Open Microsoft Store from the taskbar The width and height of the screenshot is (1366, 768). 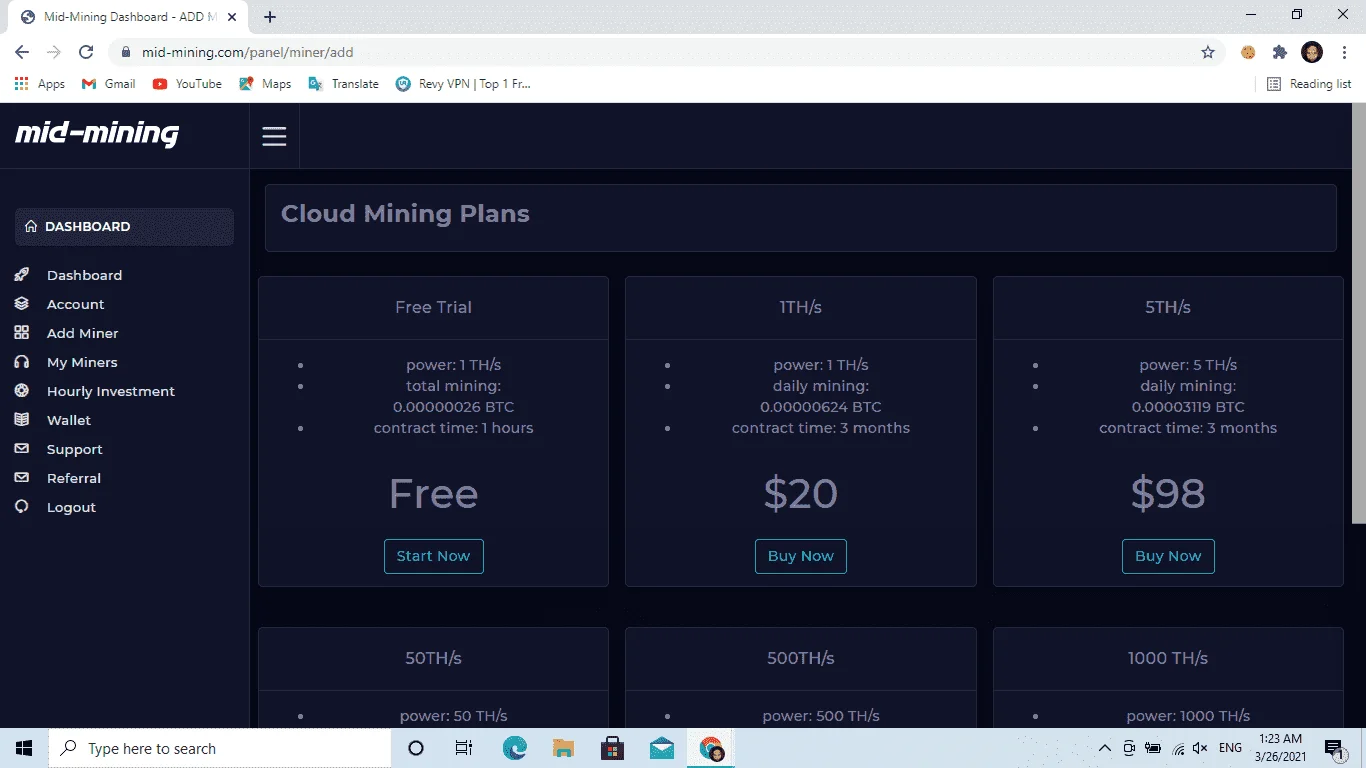612,748
